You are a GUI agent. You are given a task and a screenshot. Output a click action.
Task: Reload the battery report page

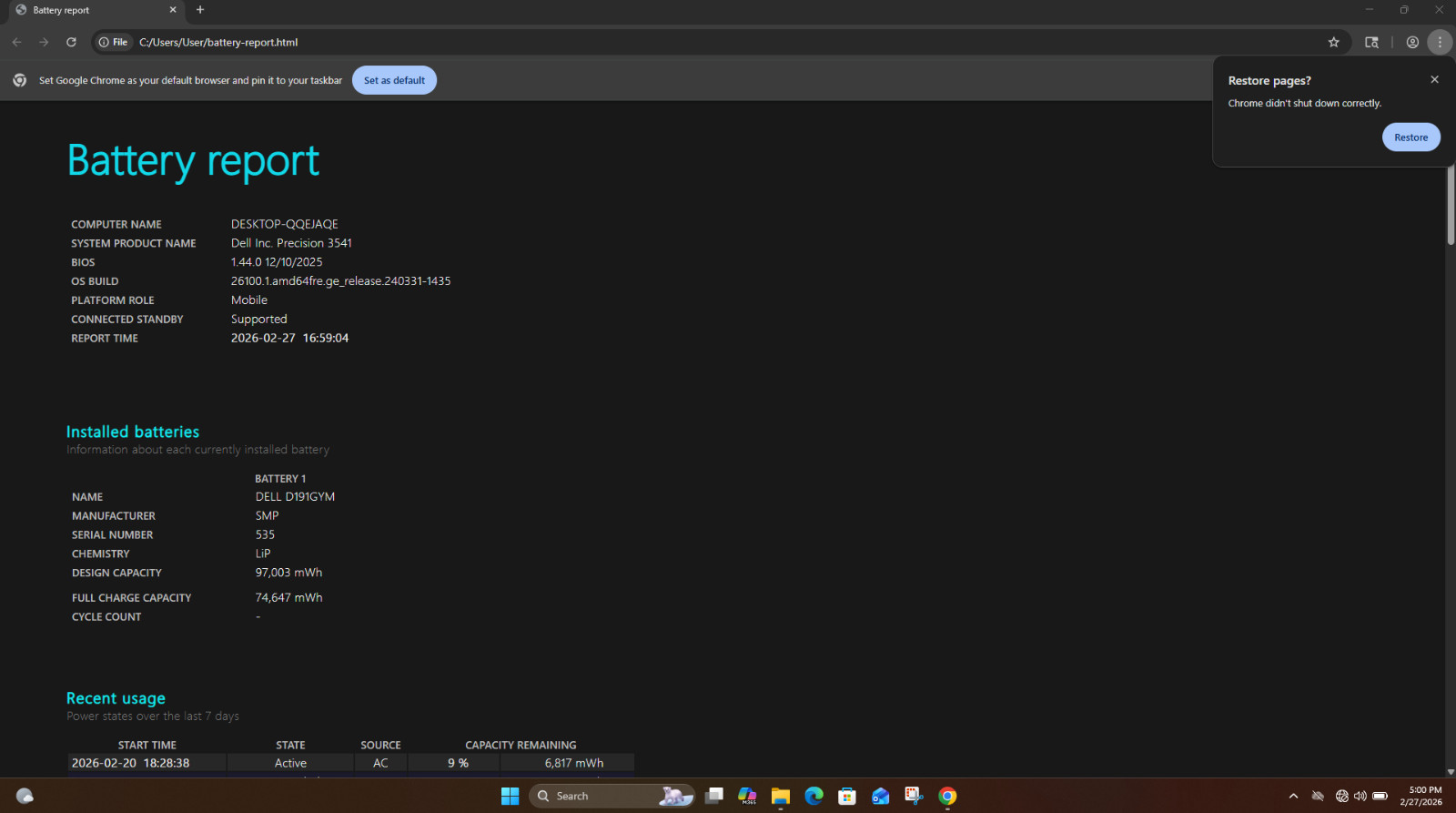71,42
